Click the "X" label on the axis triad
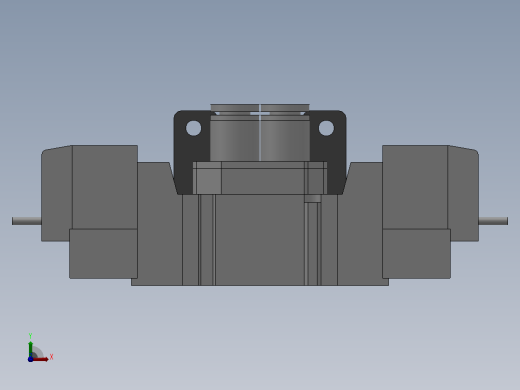The height and width of the screenshot is (390, 520). [51, 357]
